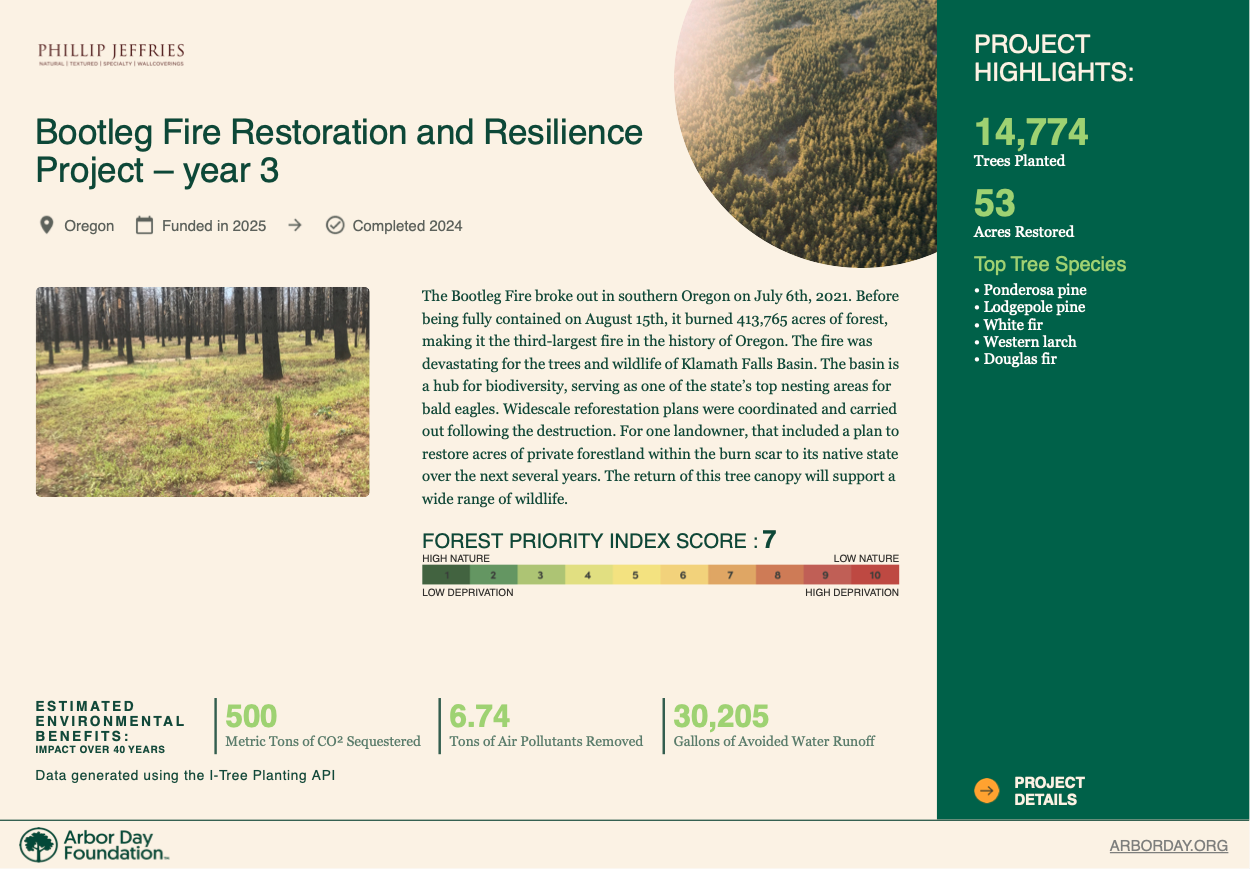Screen dimensions: 1250x869
Task: Click the arrow between Funded and Completed
Action: coord(295,225)
